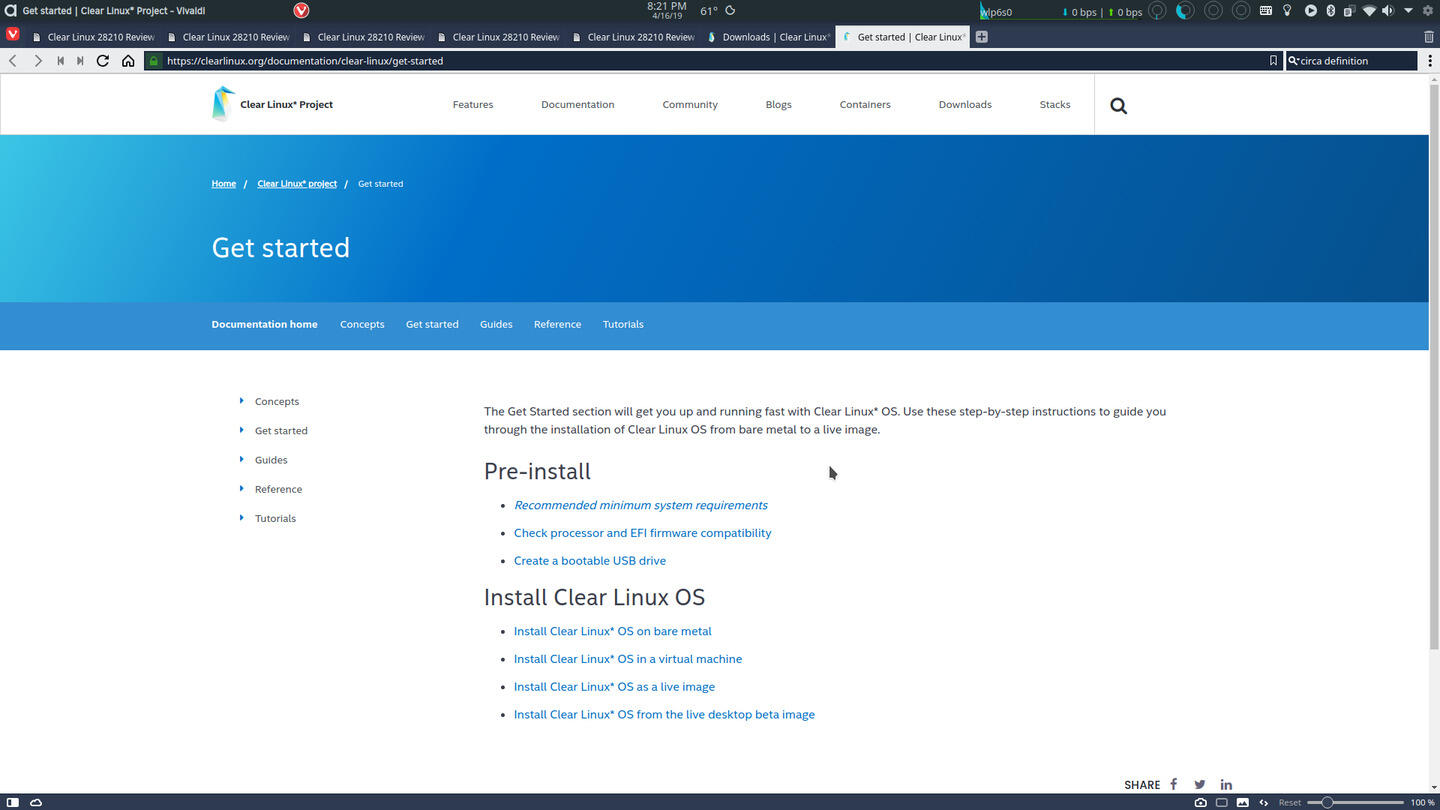Bookmark this page with the bookmark icon
This screenshot has width=1440, height=810.
click(x=1273, y=61)
